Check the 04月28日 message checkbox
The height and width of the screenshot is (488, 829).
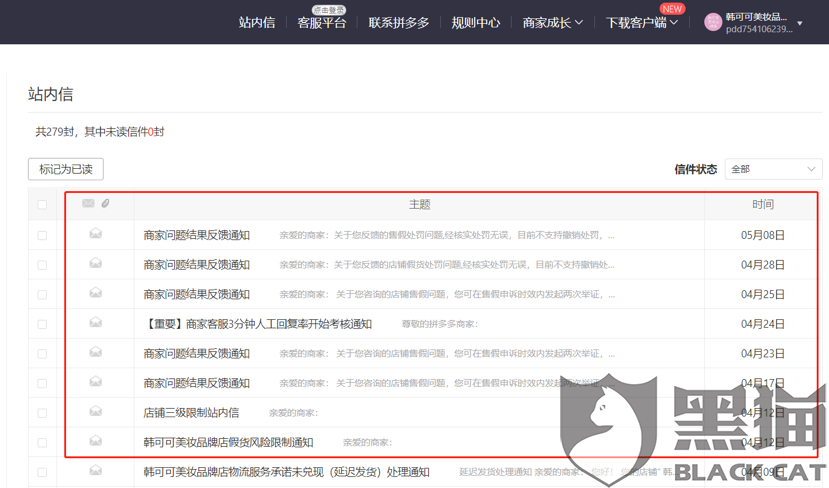pos(42,265)
